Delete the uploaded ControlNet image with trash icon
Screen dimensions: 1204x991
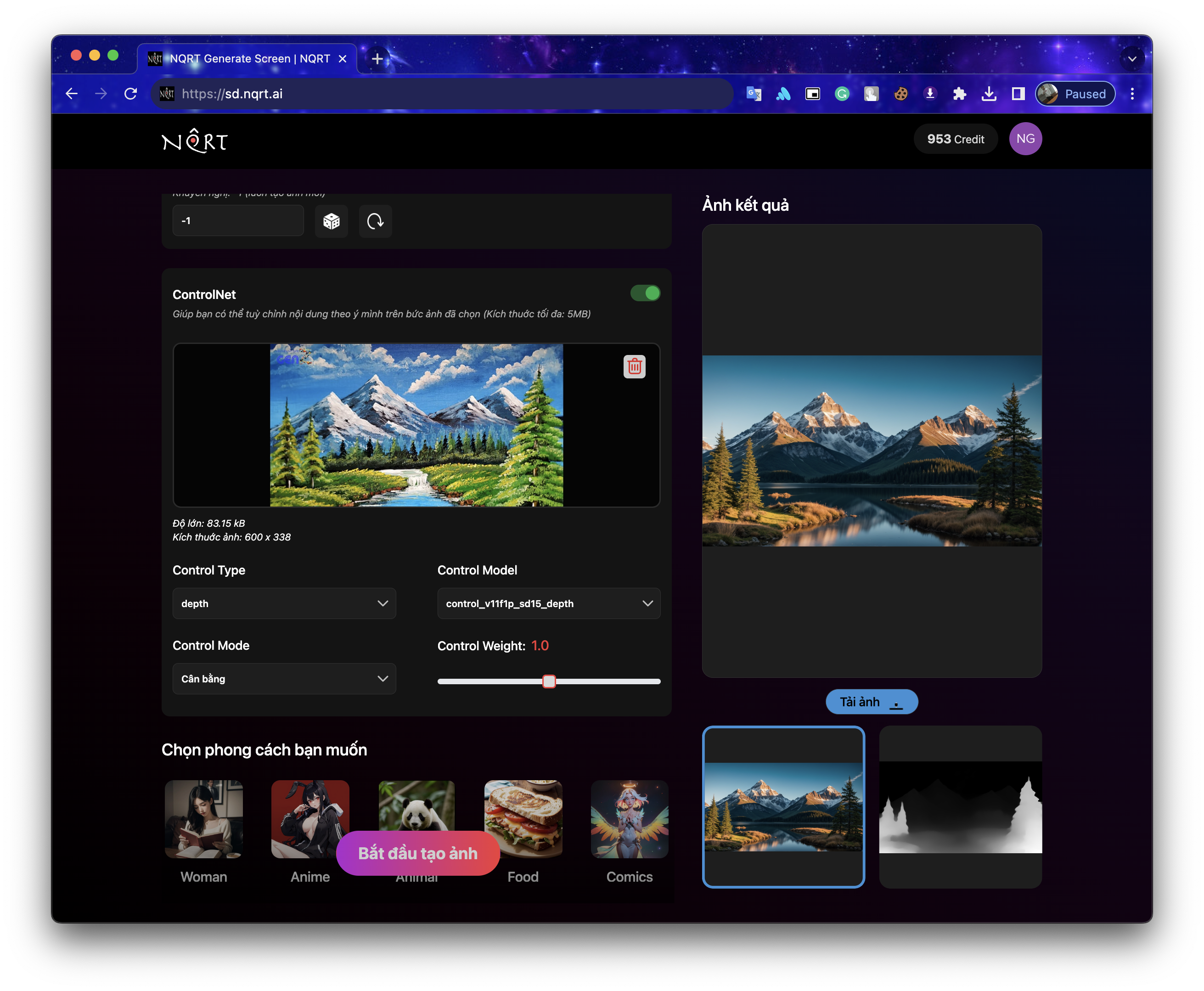634,366
